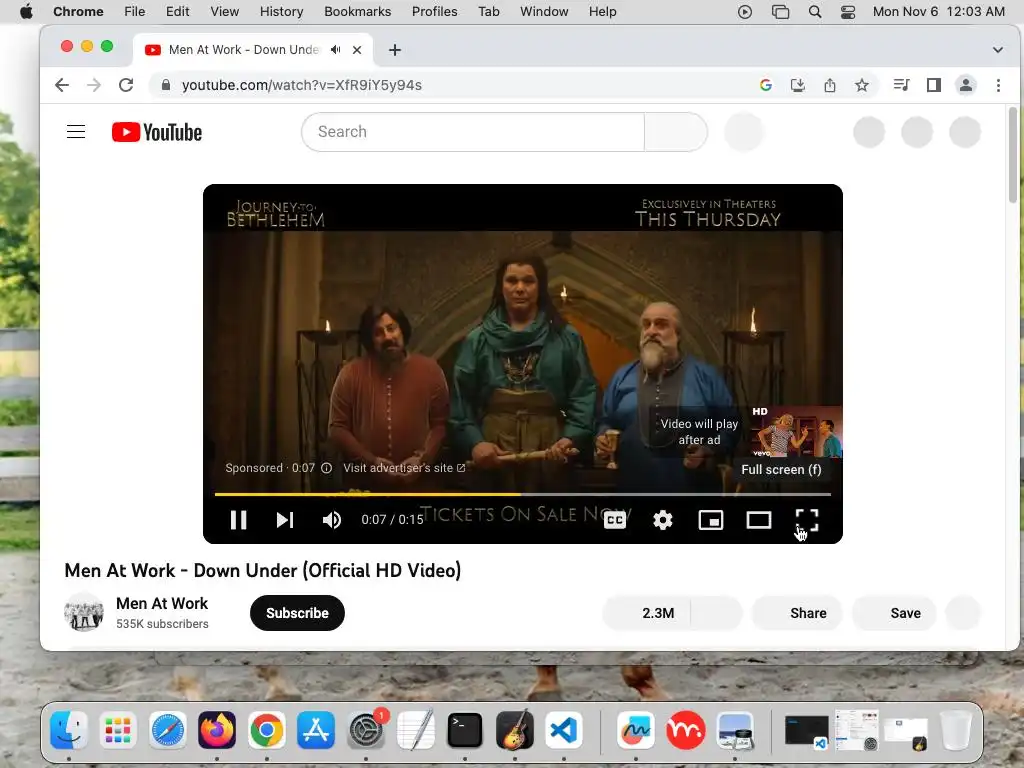Skip to next video
Image resolution: width=1024 pixels, height=768 pixels.
[x=285, y=520]
